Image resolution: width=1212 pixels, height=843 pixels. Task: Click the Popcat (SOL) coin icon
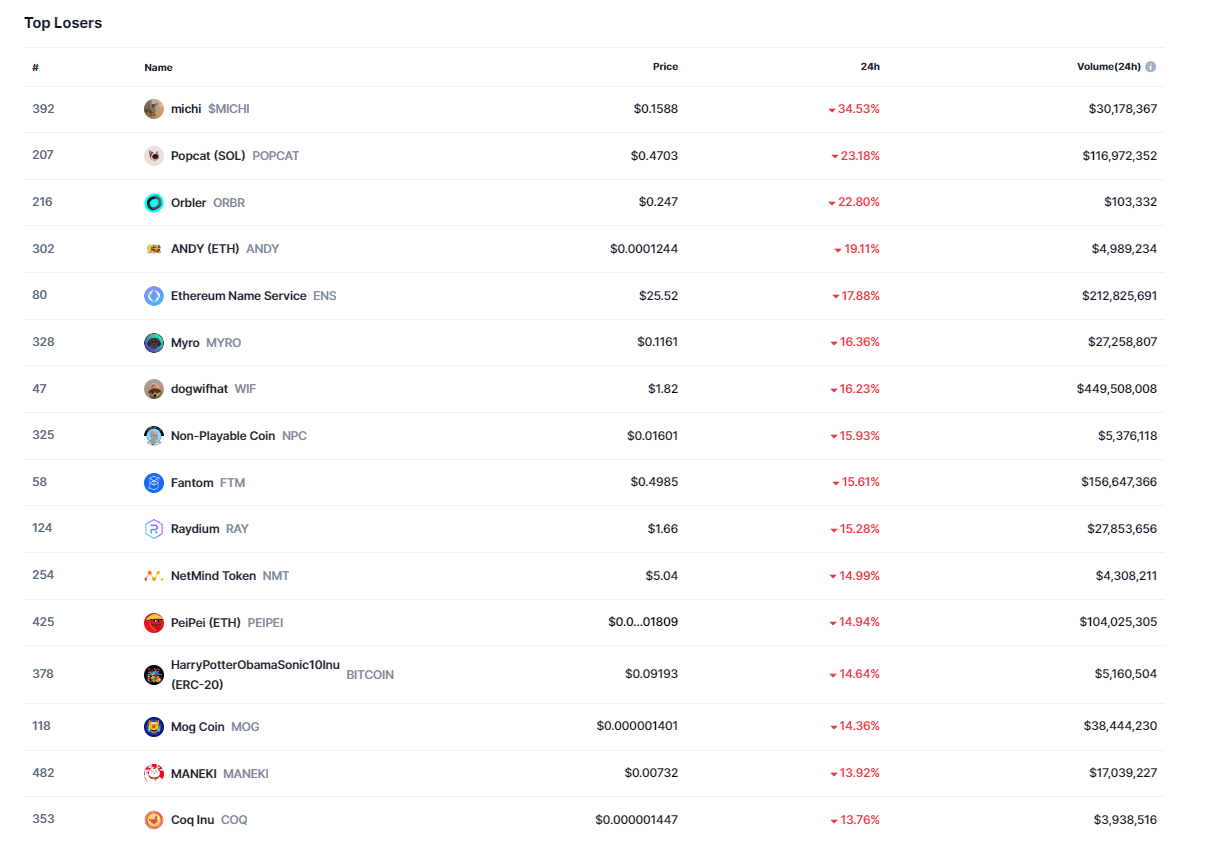point(154,156)
